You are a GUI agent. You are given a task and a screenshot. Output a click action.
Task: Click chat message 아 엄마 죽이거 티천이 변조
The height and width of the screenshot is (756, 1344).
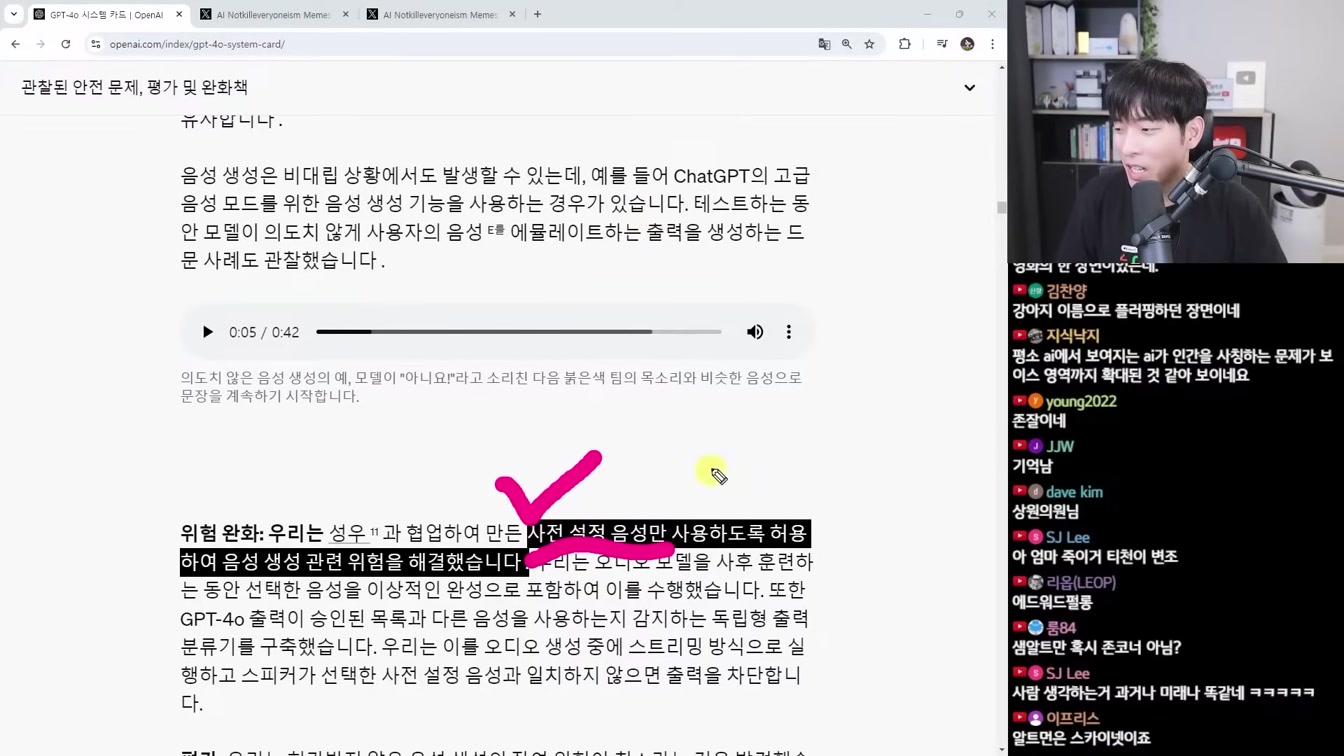pos(1095,557)
